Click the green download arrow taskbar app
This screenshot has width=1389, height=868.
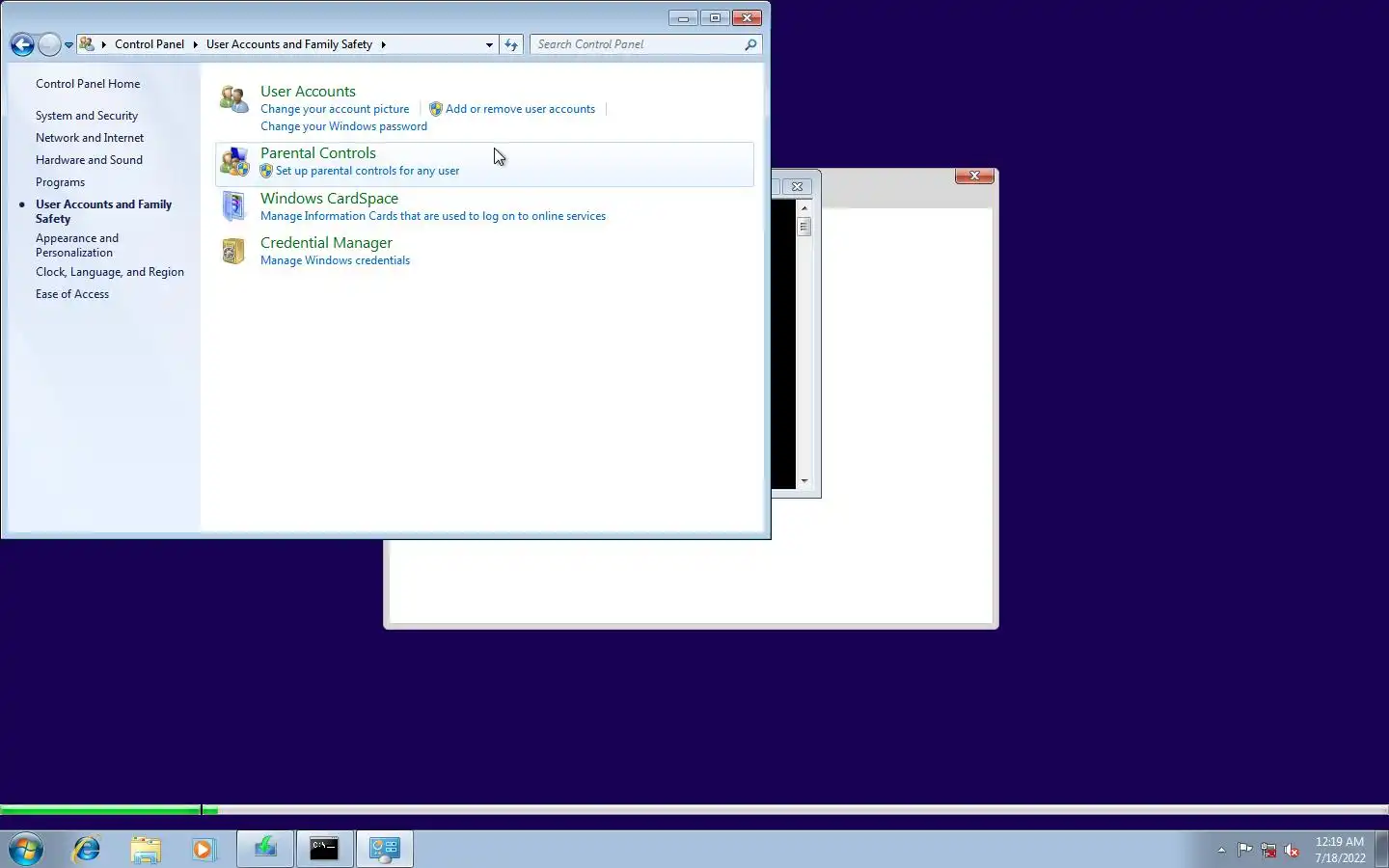265,849
